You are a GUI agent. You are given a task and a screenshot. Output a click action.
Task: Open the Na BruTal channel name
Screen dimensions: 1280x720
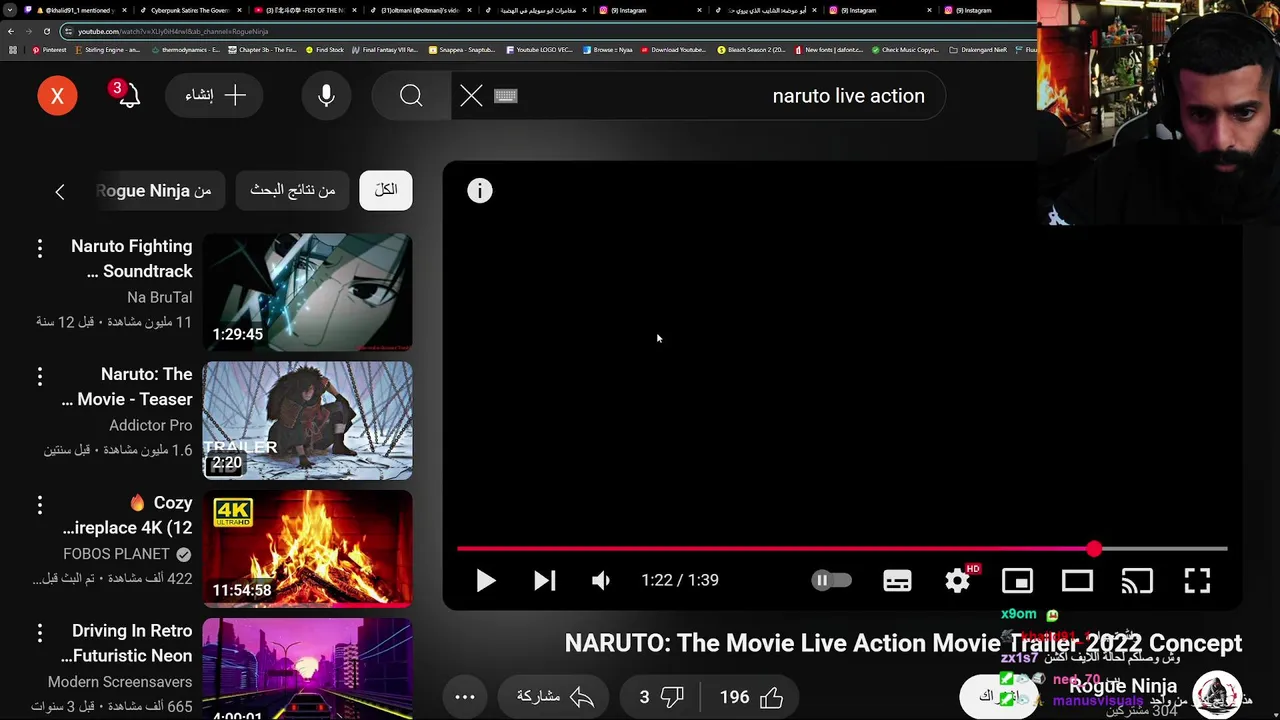pyautogui.click(x=160, y=297)
